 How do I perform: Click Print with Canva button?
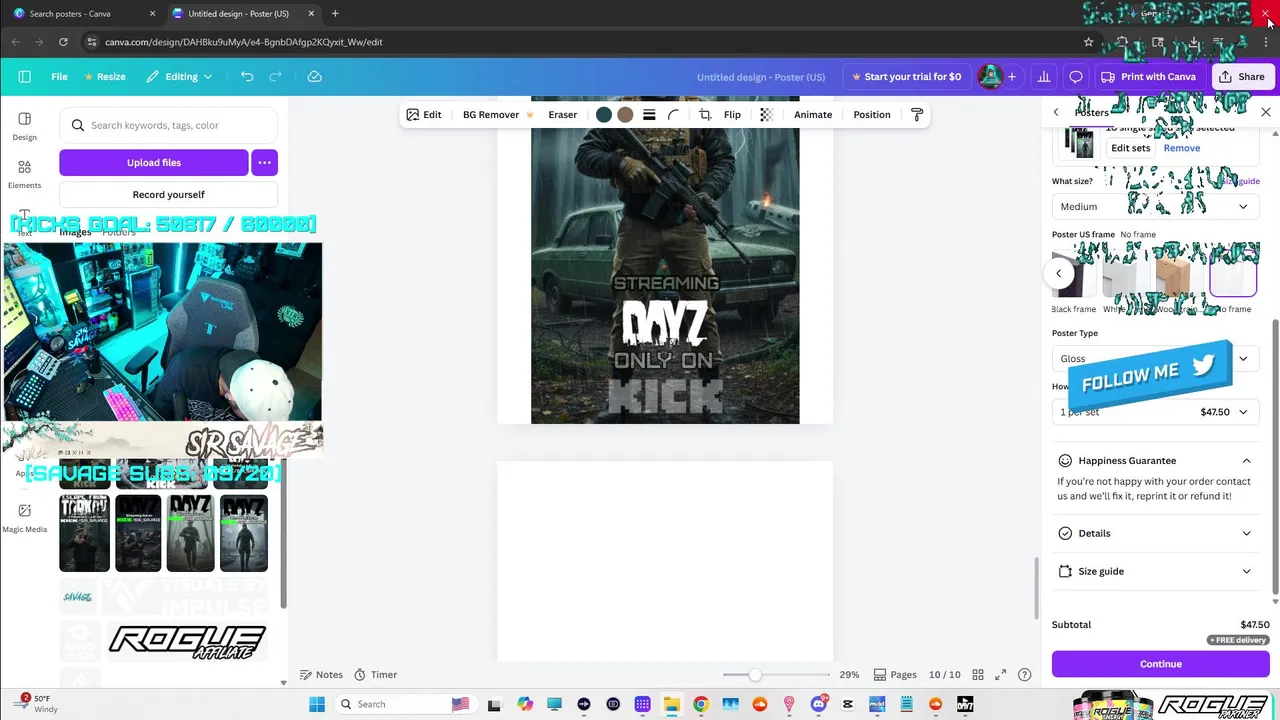click(1148, 77)
